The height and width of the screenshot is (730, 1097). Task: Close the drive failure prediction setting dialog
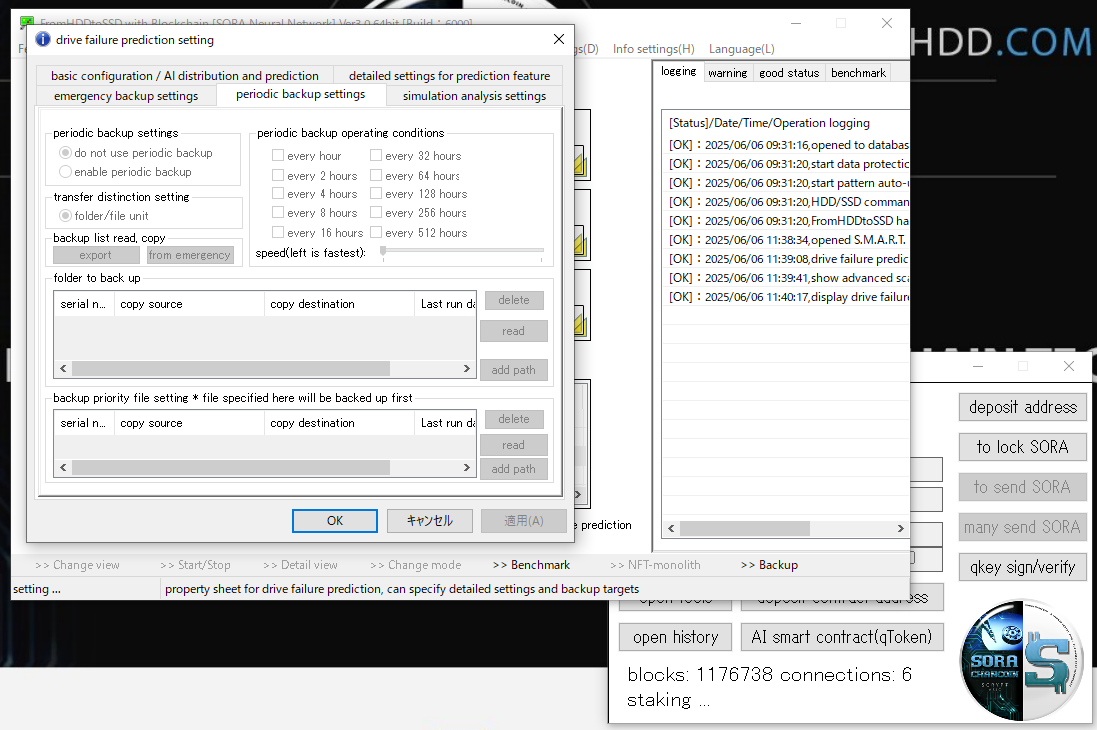tap(558, 39)
